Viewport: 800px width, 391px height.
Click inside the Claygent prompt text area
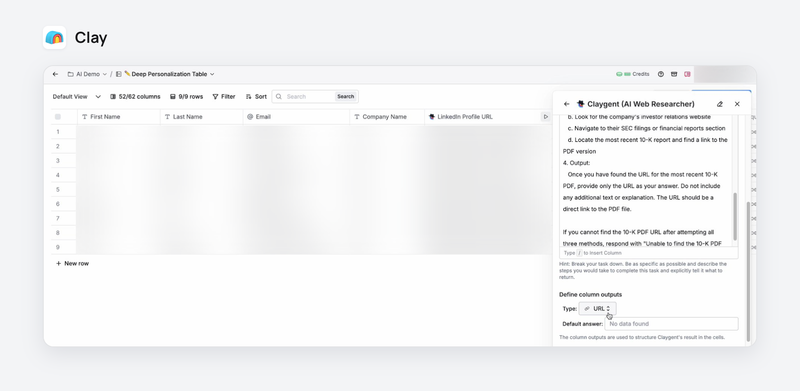tap(645, 180)
